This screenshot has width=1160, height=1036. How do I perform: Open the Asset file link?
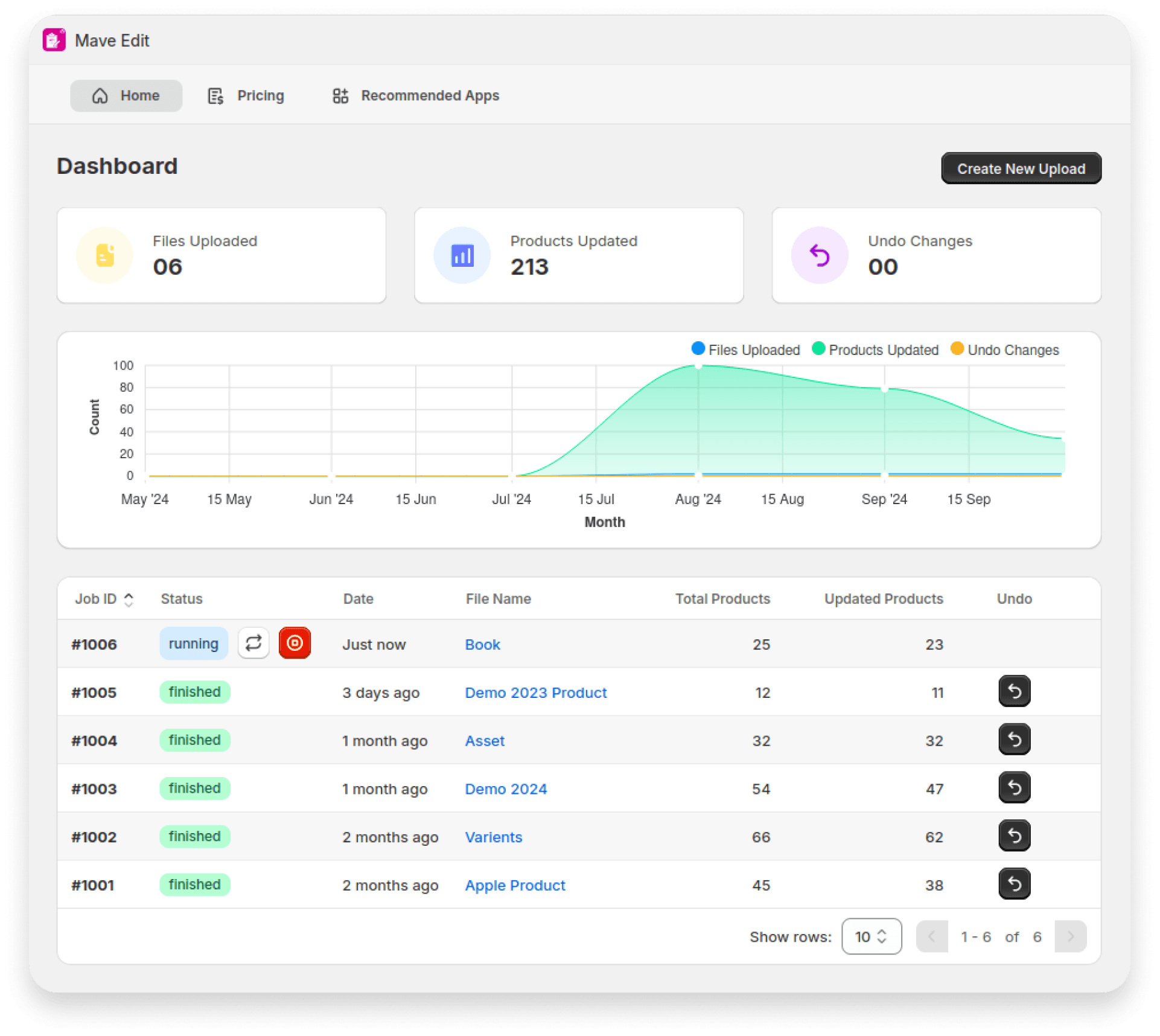485,741
